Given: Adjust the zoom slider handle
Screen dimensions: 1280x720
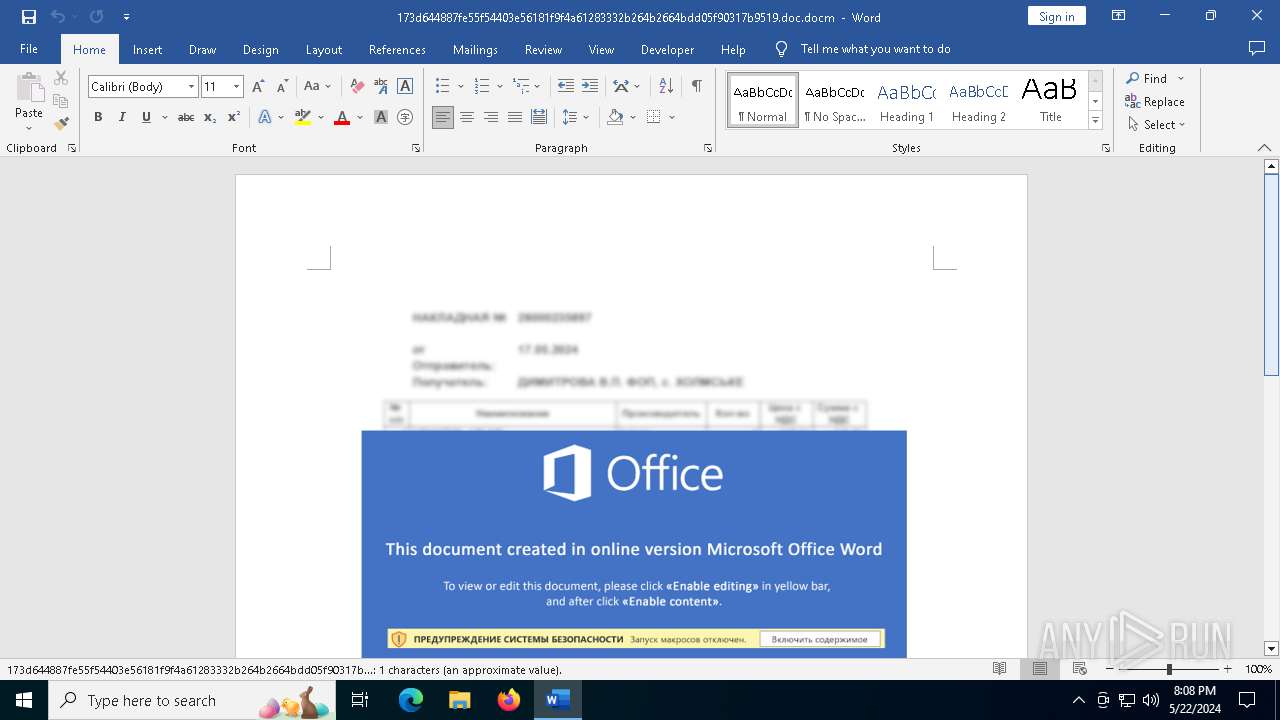Looking at the screenshot, I should pyautogui.click(x=1169, y=669).
